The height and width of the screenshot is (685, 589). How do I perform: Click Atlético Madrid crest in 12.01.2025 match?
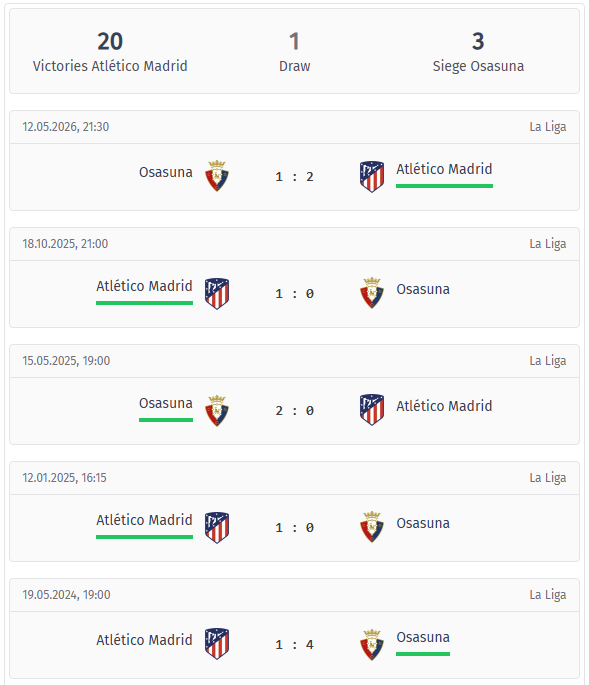point(217,527)
